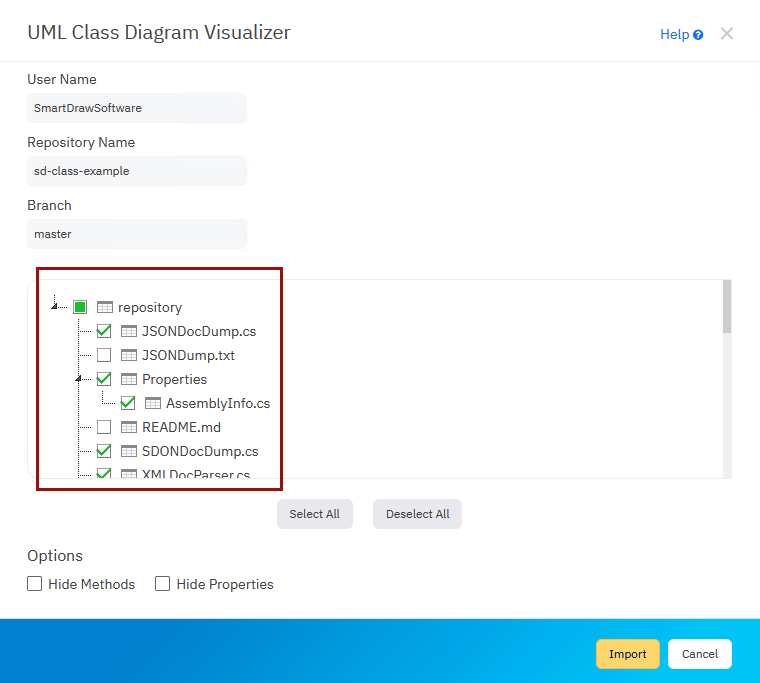Viewport: 760px width, 683px height.
Task: Click the file icon next to SDONDocDump.cs
Action: [129, 451]
